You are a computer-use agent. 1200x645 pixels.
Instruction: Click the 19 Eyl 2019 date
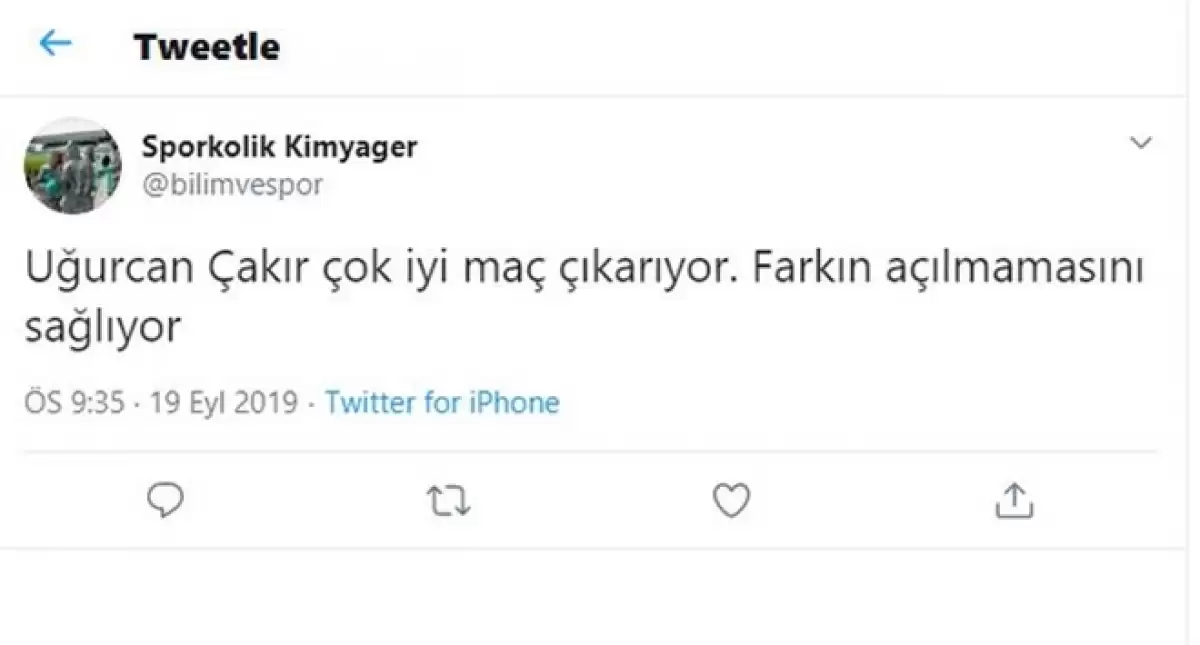(x=224, y=403)
